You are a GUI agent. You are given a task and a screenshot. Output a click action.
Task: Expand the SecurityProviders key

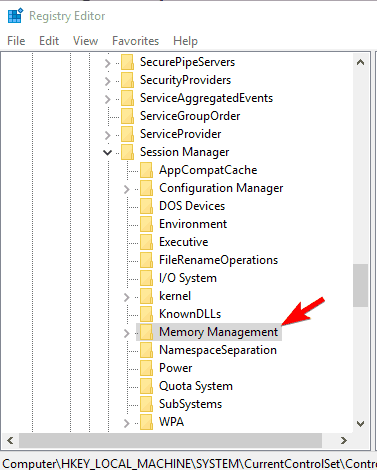pos(107,81)
